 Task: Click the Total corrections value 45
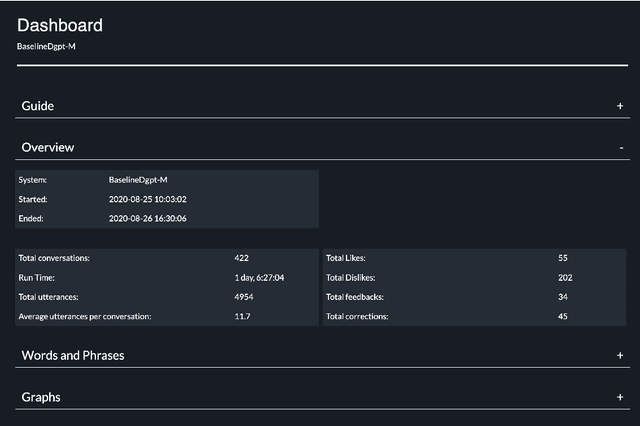[x=563, y=316]
